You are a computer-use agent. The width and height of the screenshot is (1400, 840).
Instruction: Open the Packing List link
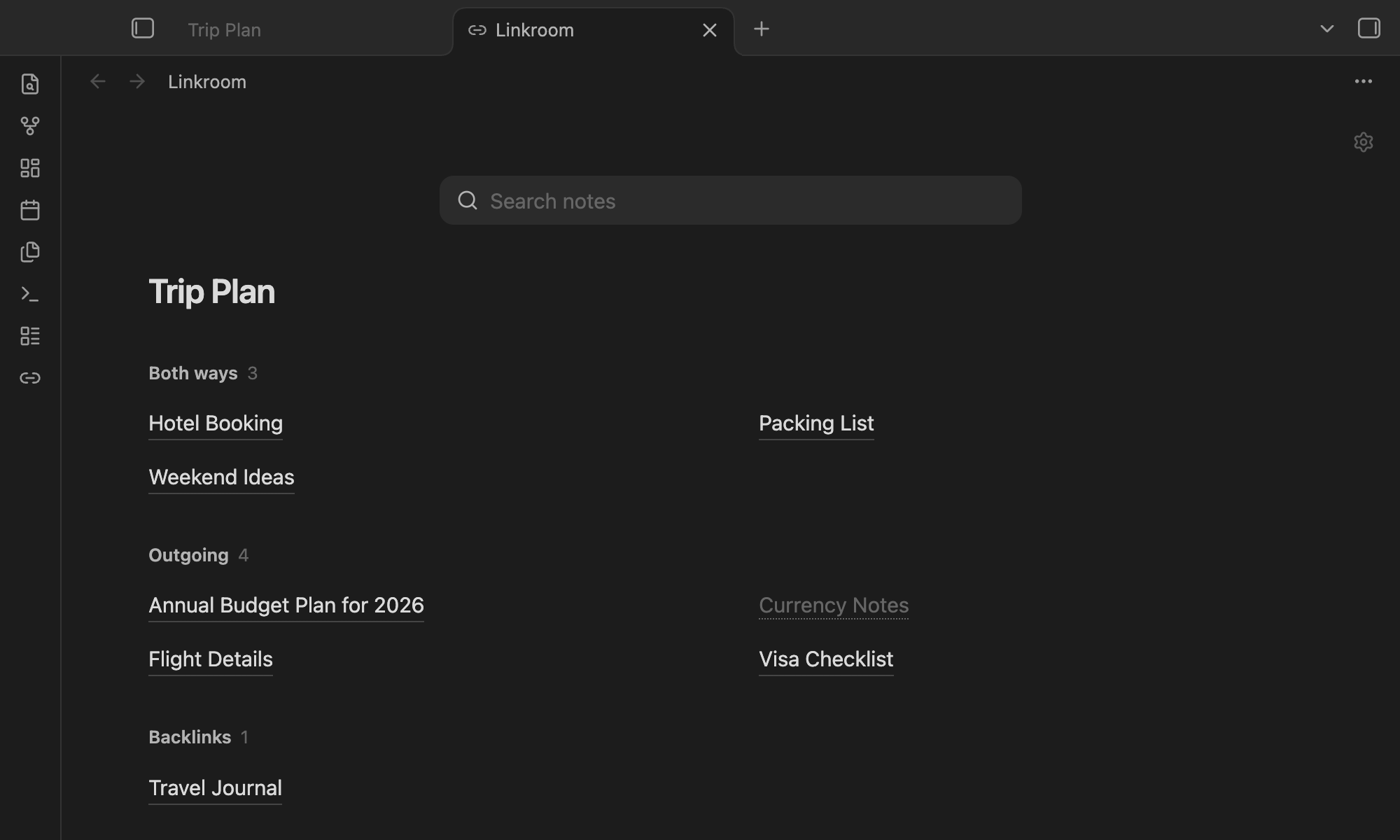tap(816, 423)
